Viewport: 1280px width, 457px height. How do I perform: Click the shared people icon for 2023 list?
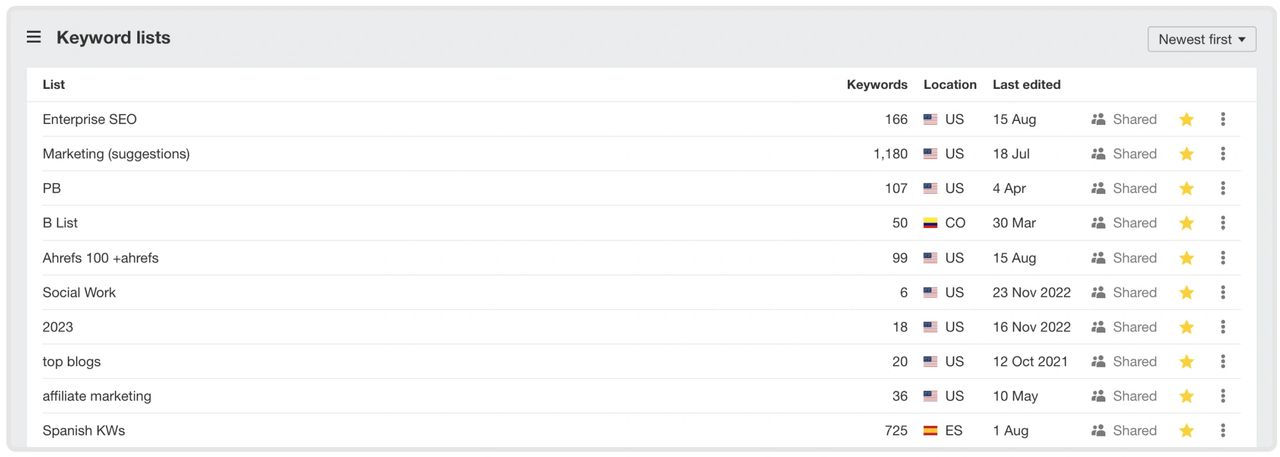(x=1098, y=327)
